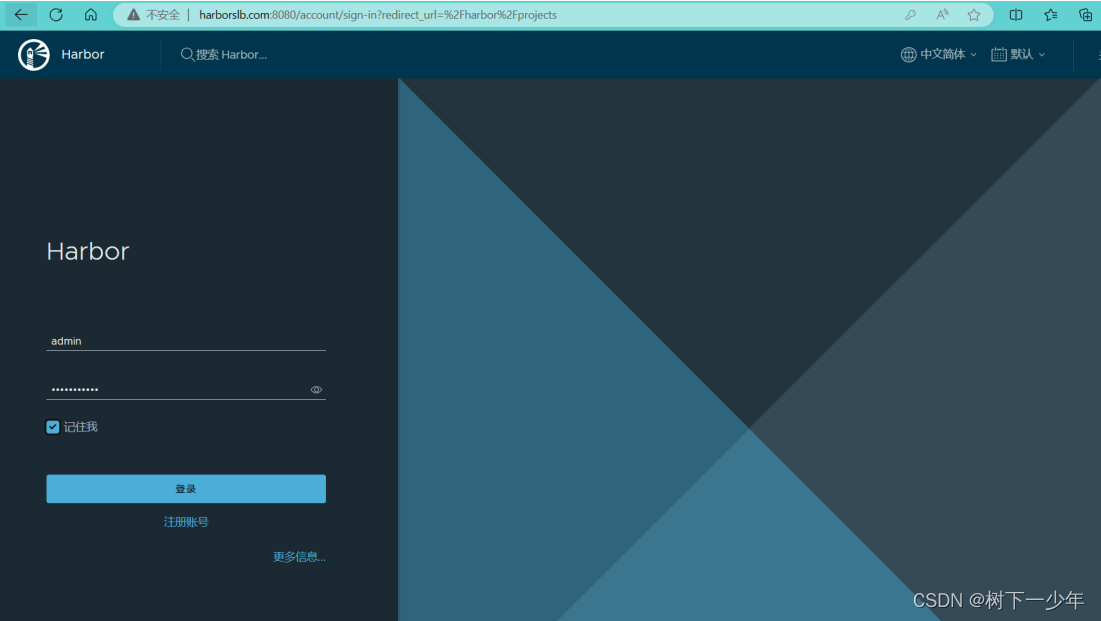Click the 记住我 label text
The width and height of the screenshot is (1101, 621).
click(x=80, y=426)
